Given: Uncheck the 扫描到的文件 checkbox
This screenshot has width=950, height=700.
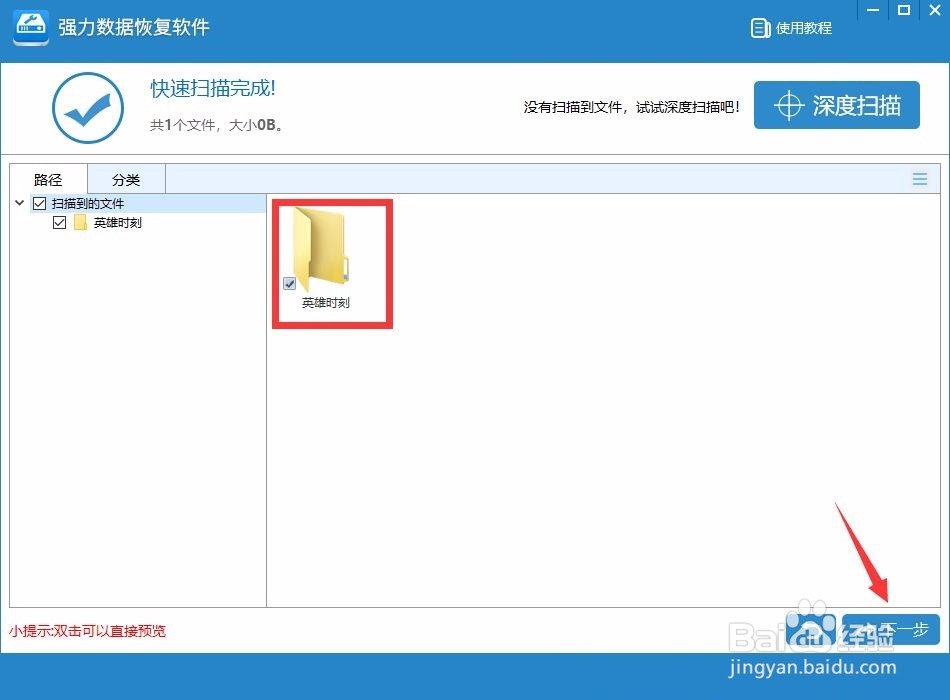Looking at the screenshot, I should coord(38,203).
